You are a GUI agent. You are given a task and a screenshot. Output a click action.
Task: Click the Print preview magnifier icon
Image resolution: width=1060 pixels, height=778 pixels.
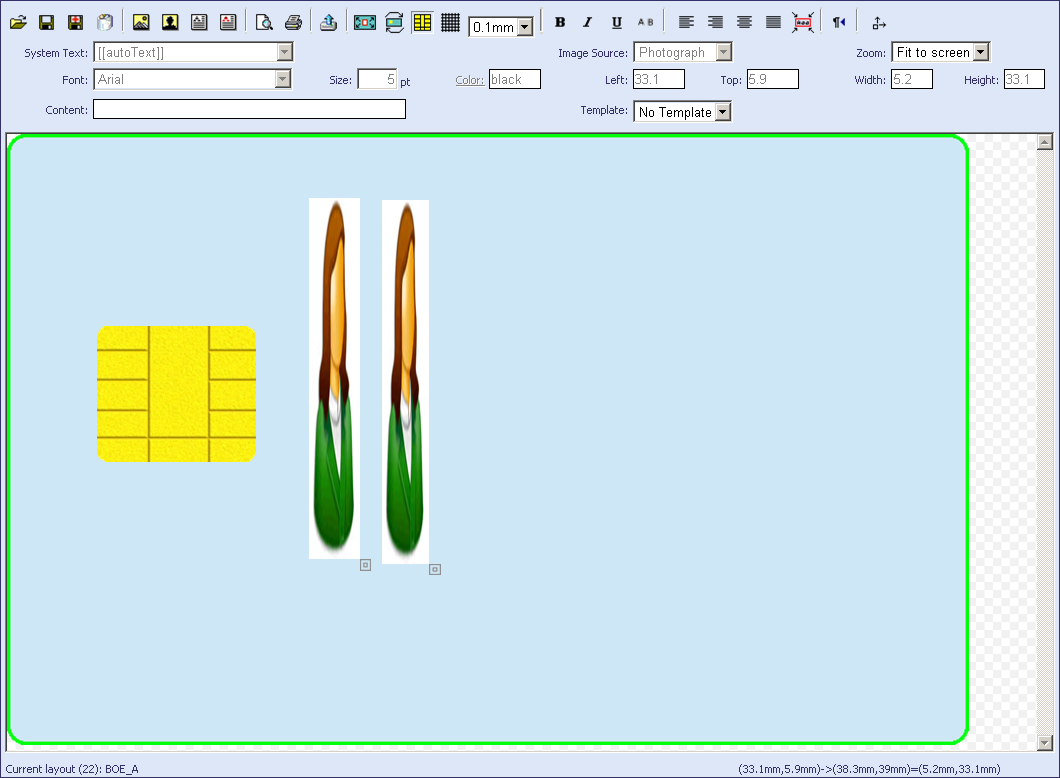(264, 22)
